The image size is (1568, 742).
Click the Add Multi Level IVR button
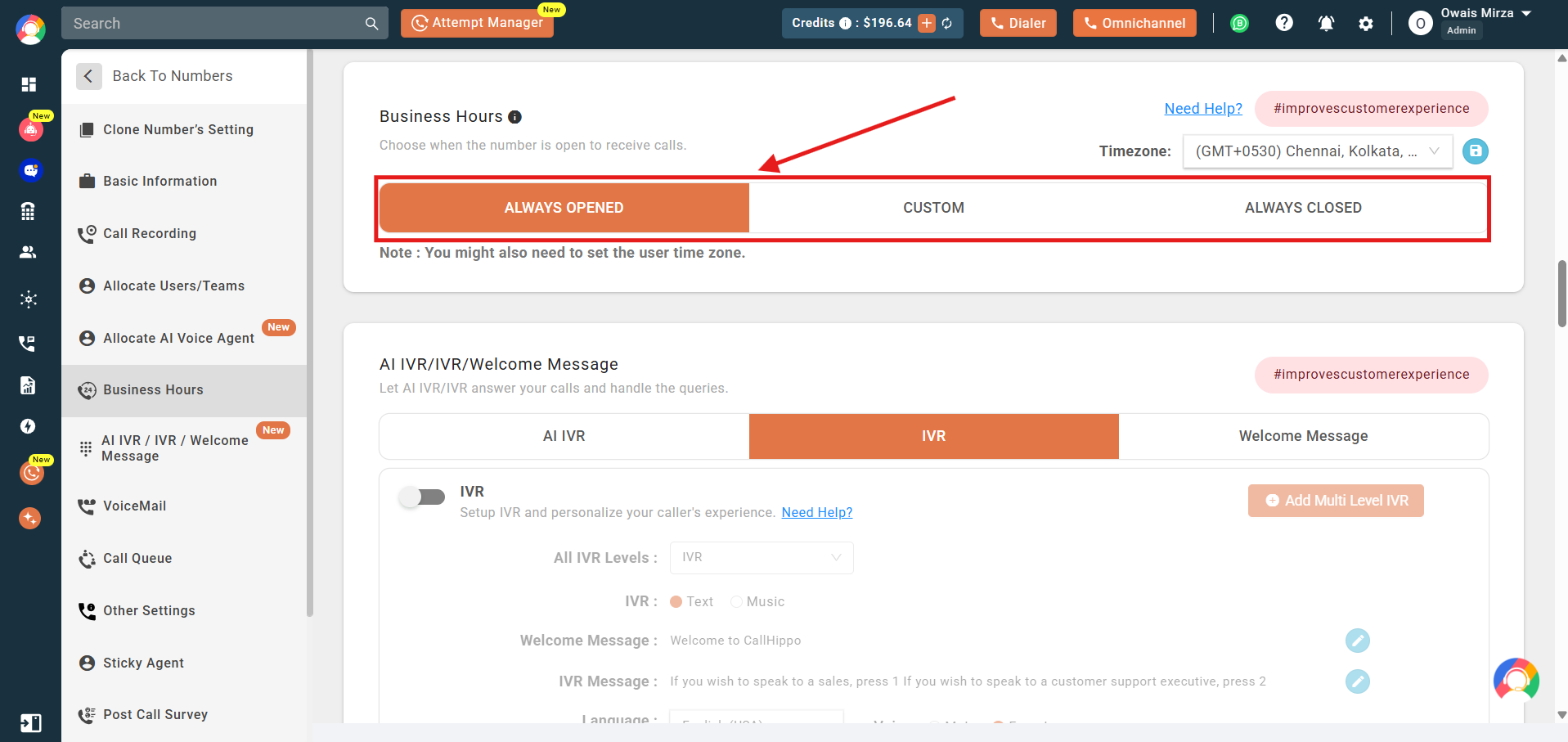click(1336, 501)
